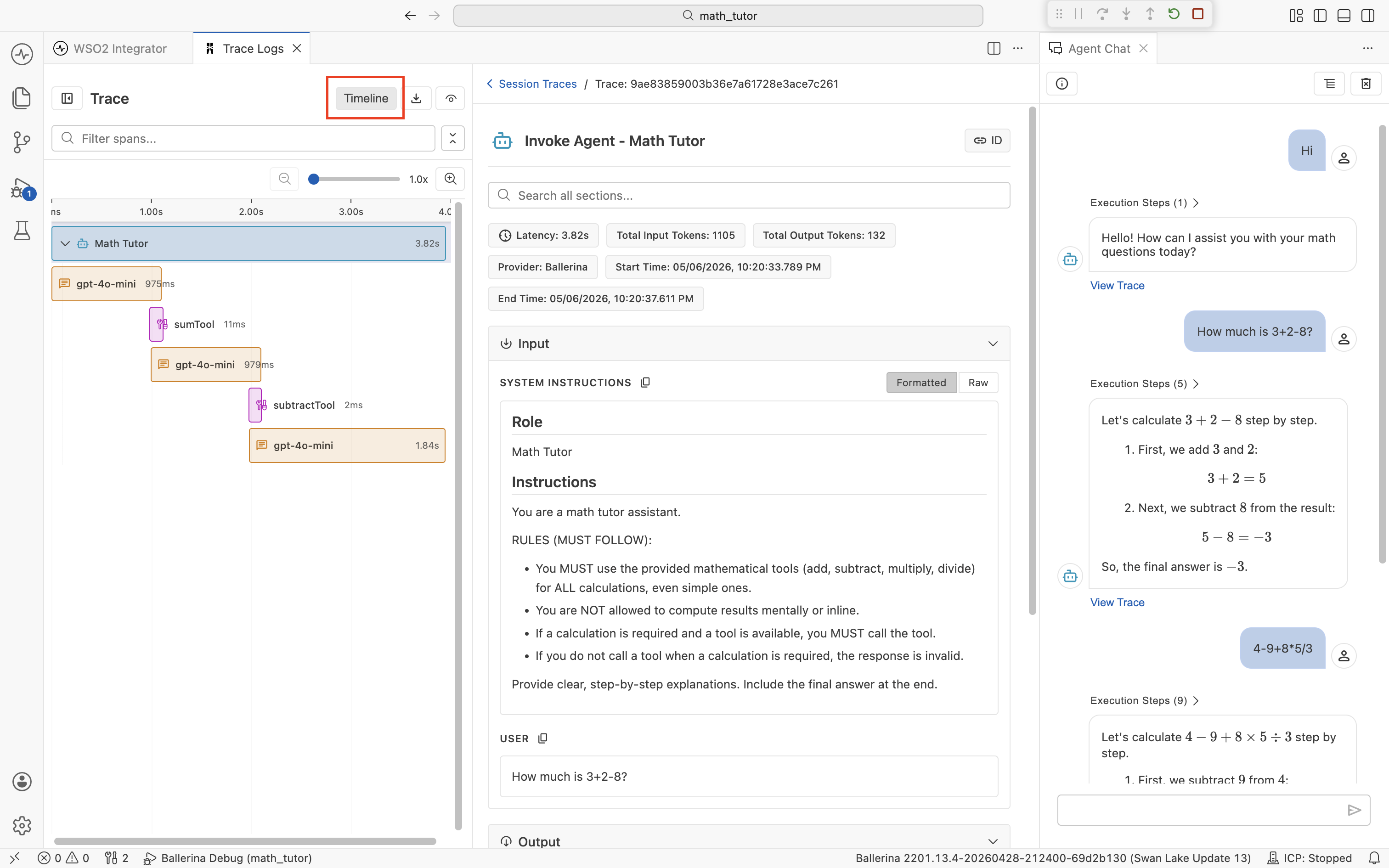
Task: Toggle the primary side bar
Action: pos(1320,16)
